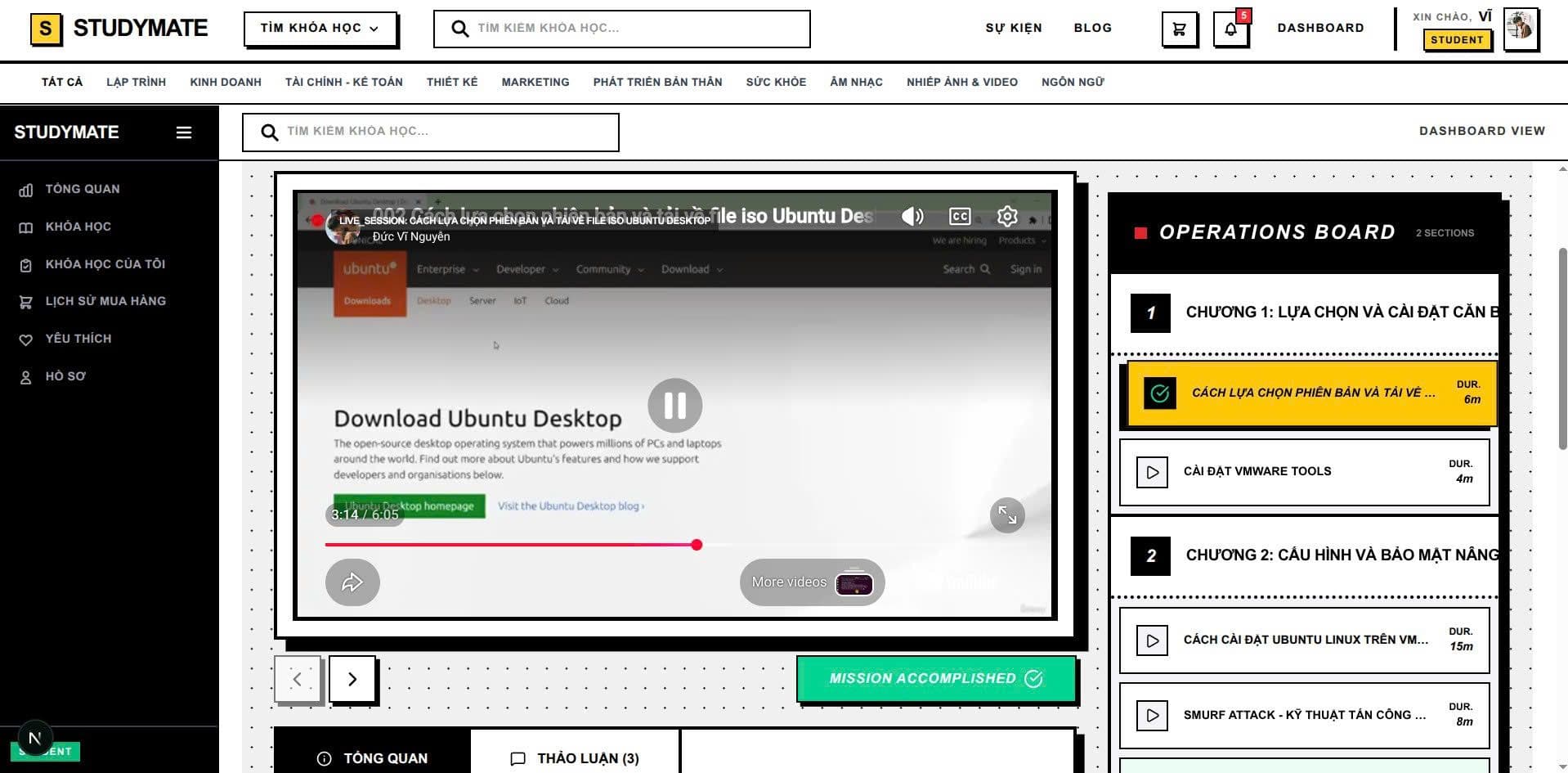Open More videos in player

(812, 582)
